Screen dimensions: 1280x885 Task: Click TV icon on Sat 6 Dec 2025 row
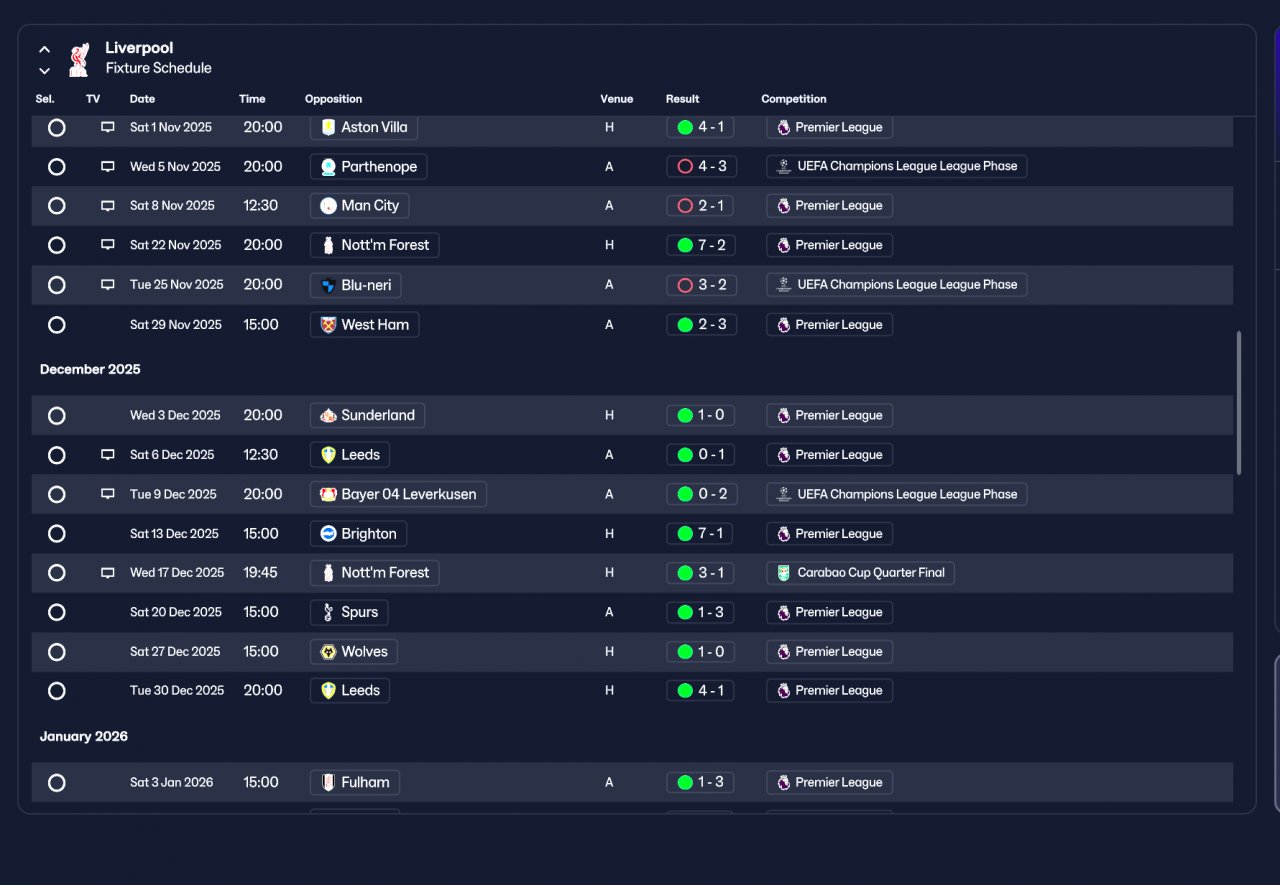click(x=108, y=455)
